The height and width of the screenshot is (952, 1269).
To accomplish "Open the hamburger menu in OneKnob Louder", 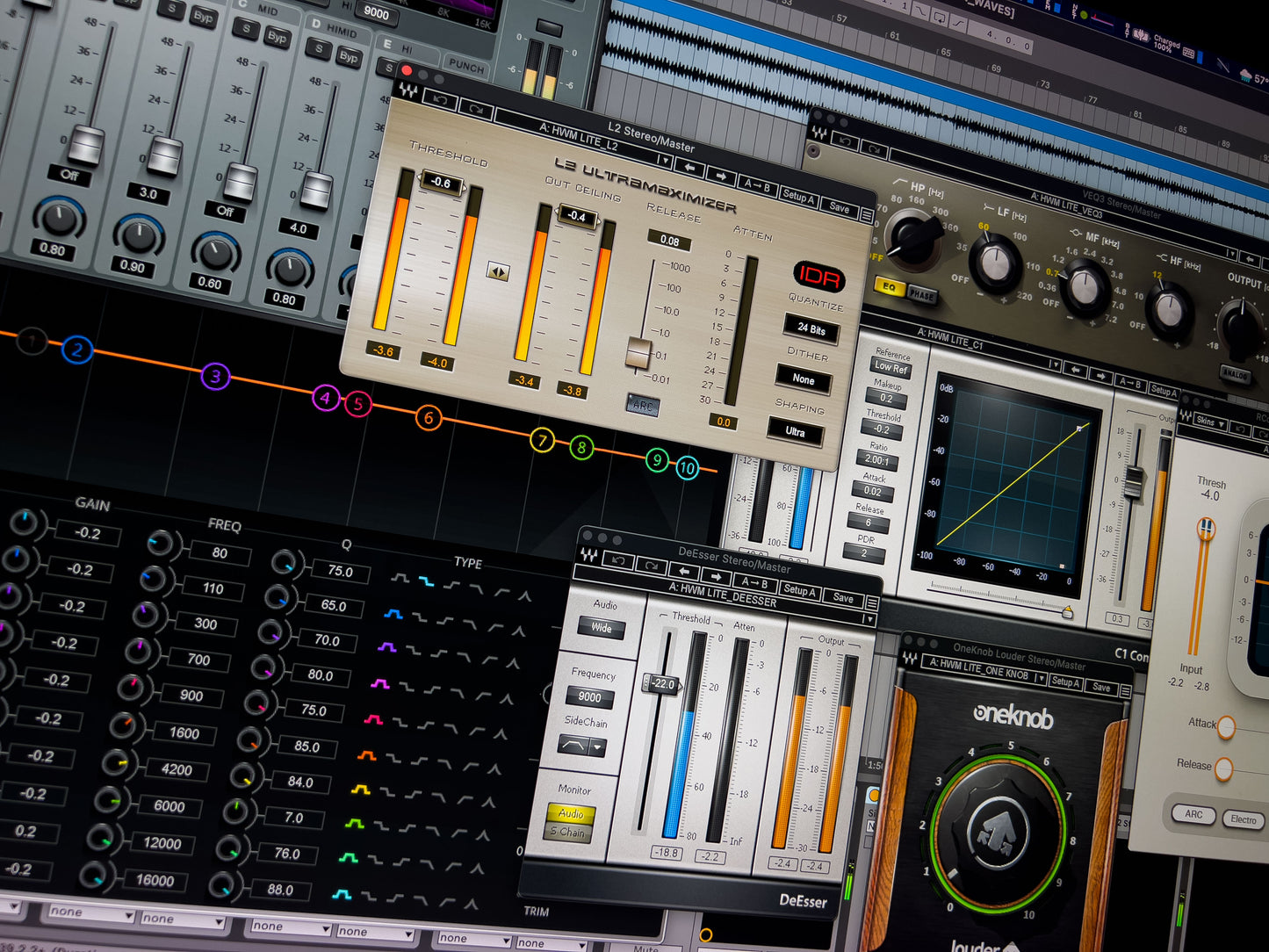I will pyautogui.click(x=1125, y=692).
